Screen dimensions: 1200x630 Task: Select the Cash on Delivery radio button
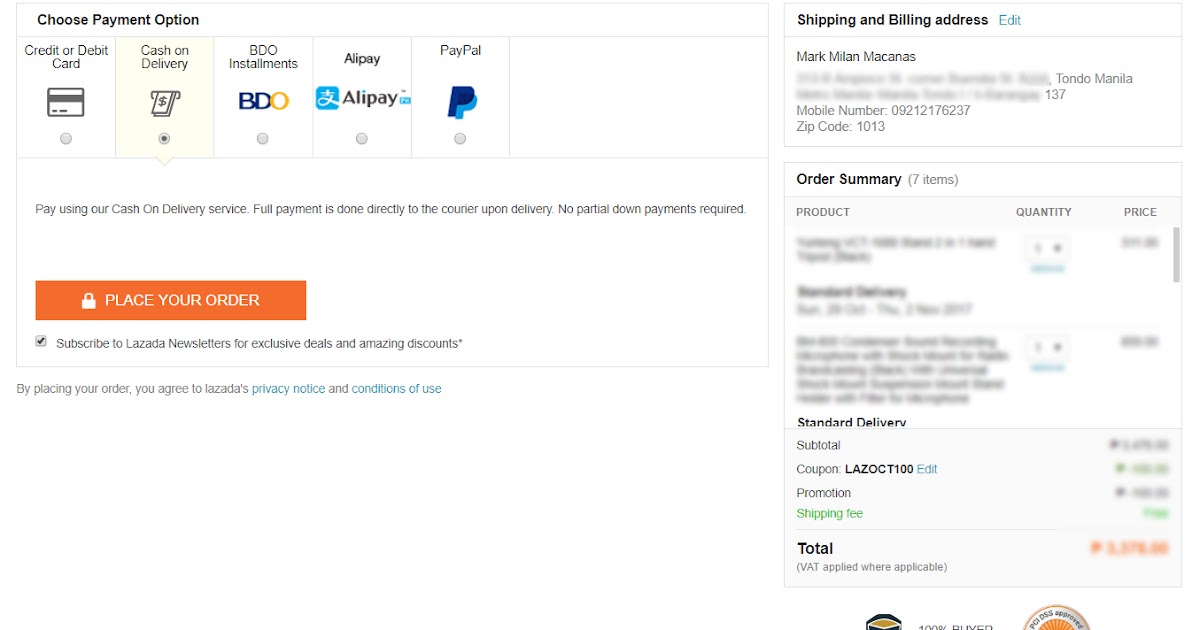point(163,139)
